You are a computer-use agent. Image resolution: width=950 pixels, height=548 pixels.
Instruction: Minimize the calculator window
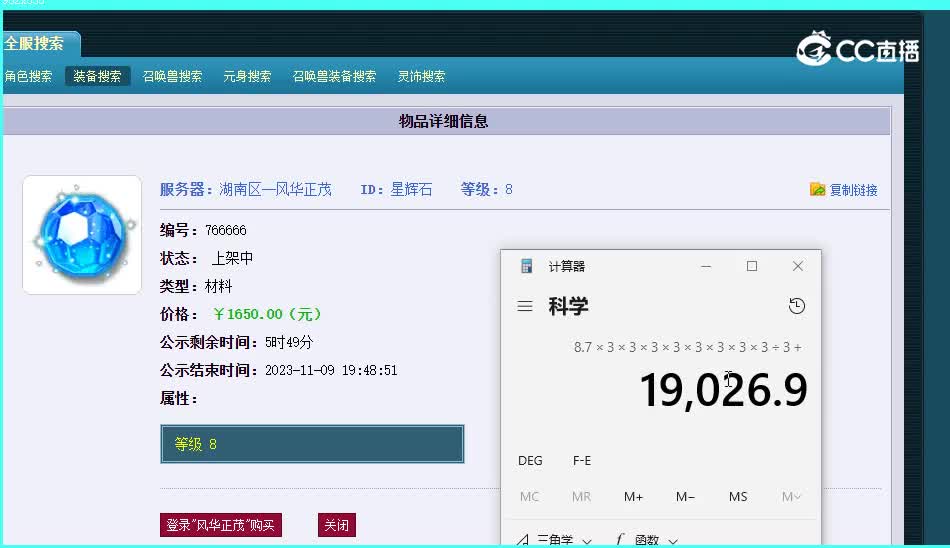pyautogui.click(x=706, y=266)
